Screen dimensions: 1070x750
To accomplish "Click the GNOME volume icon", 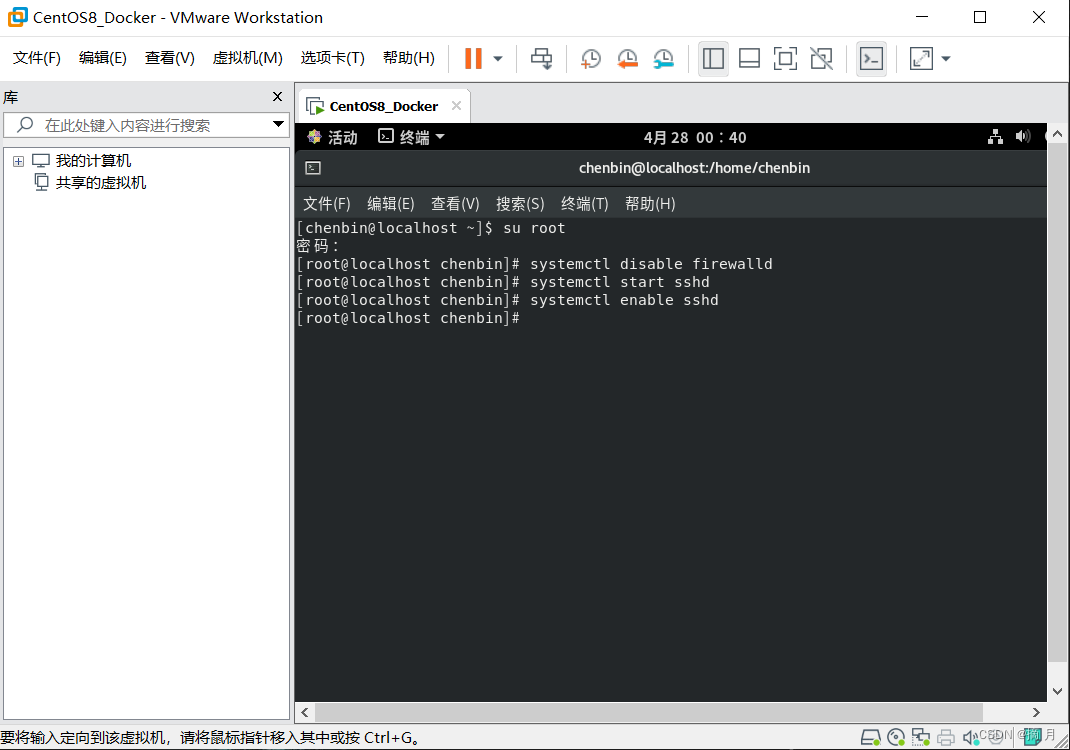I will 1022,137.
